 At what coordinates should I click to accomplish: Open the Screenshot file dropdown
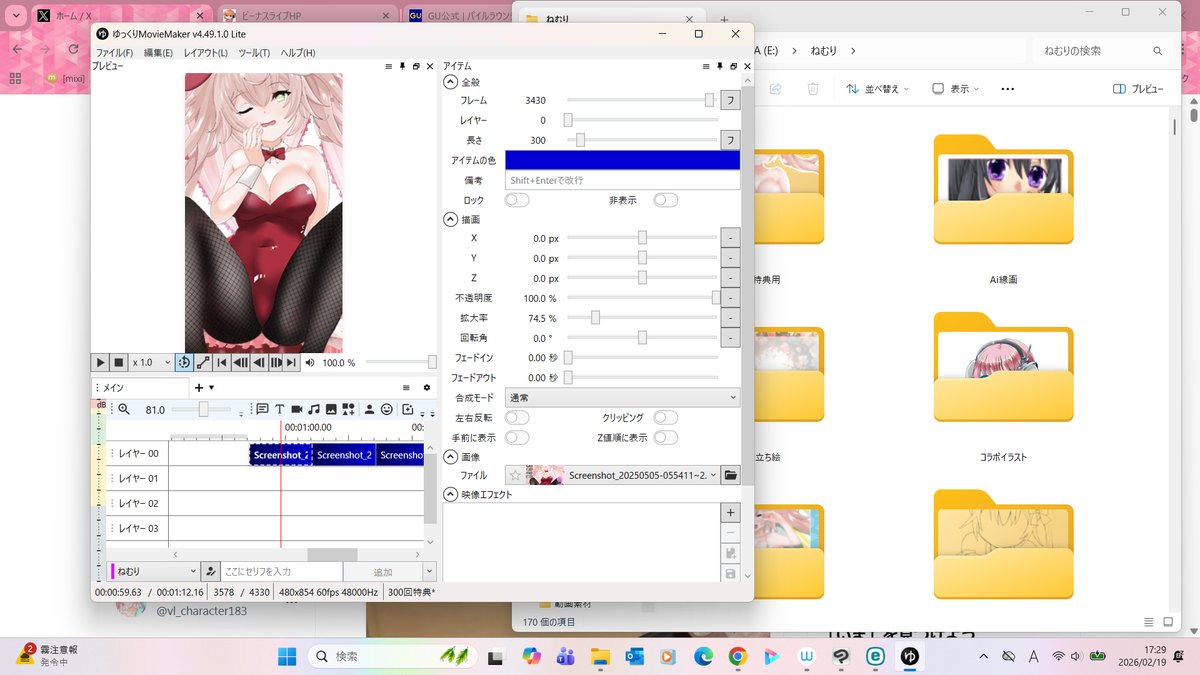[713, 475]
